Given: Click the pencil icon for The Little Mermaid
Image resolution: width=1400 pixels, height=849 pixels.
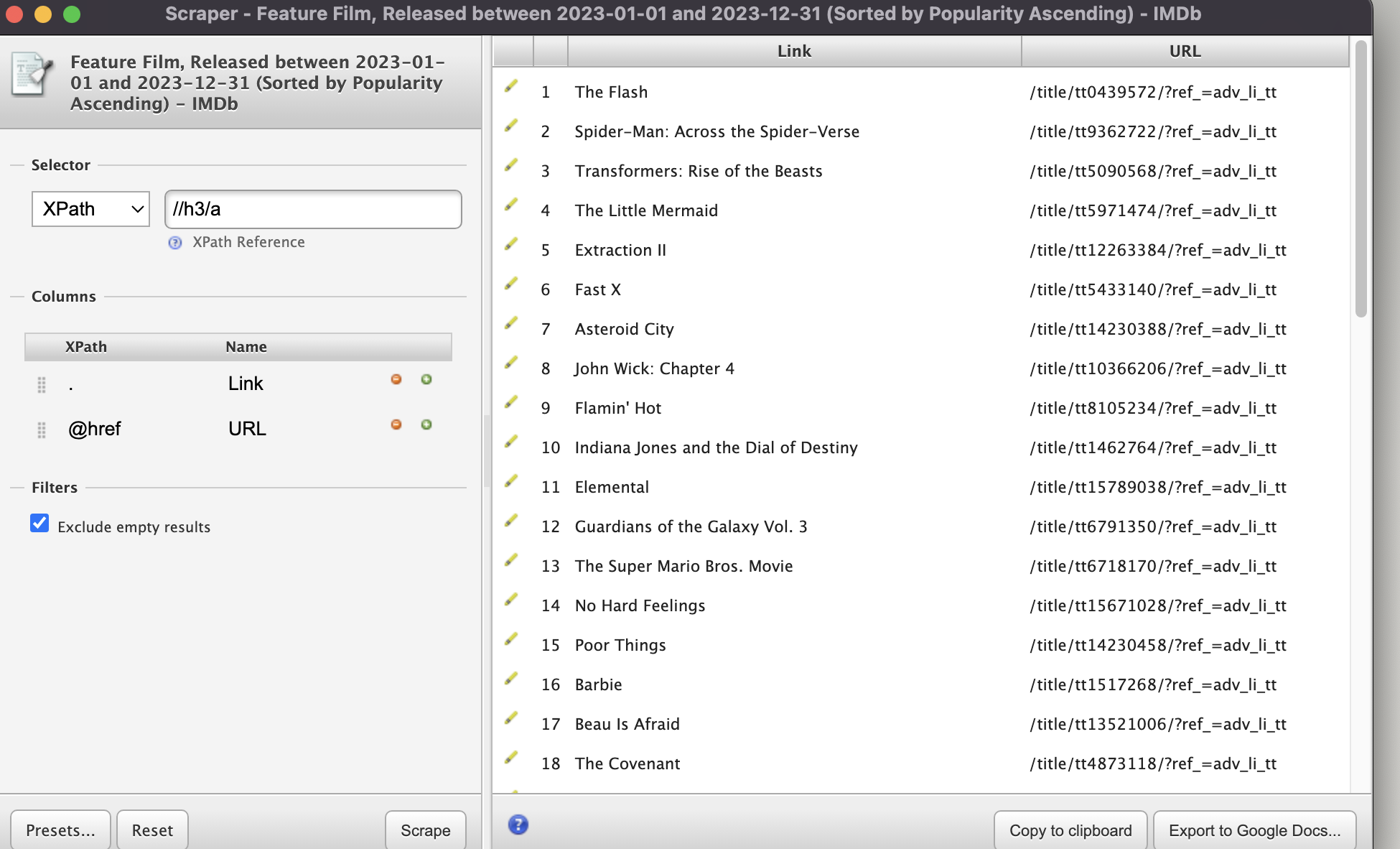Looking at the screenshot, I should coord(511,205).
